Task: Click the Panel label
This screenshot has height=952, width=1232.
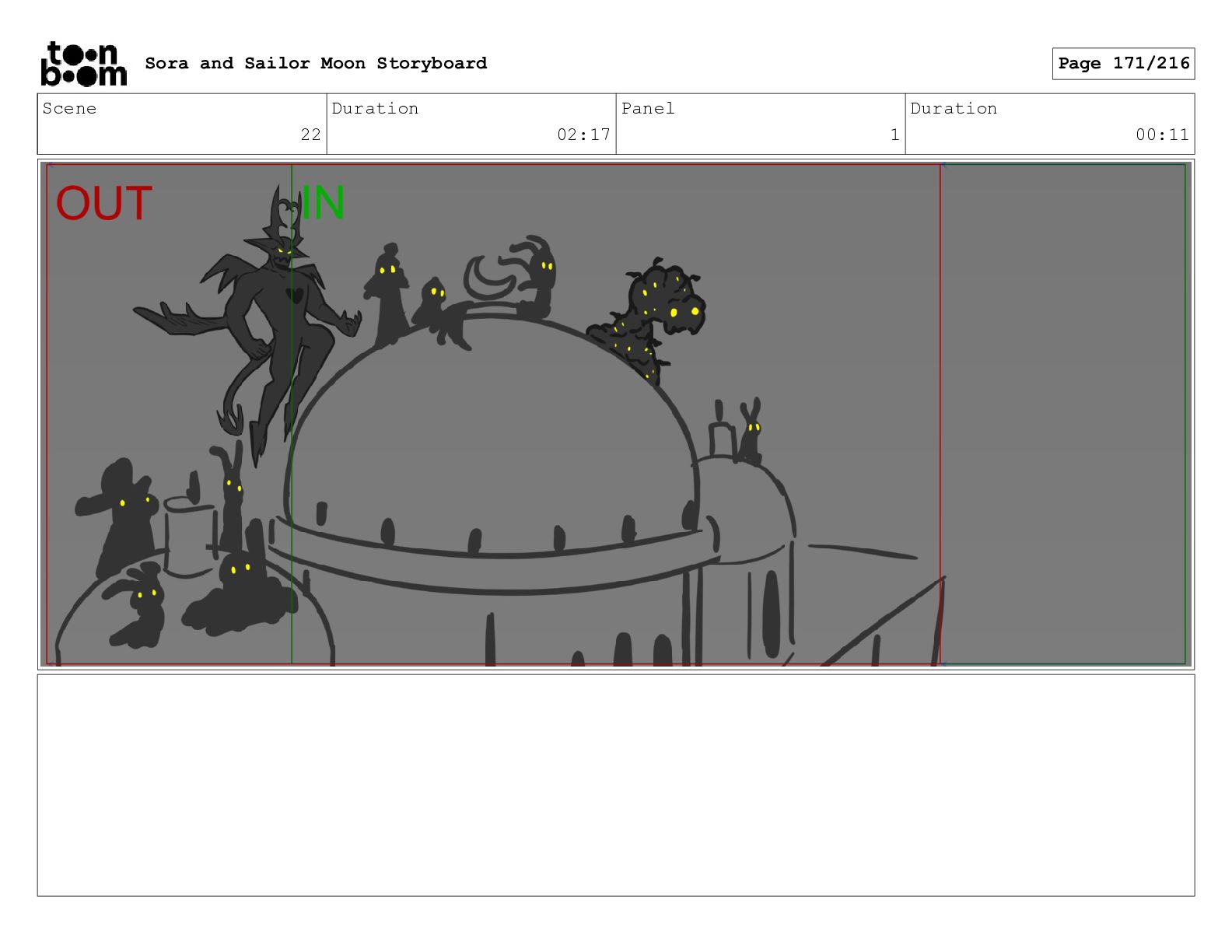Action: pos(648,108)
